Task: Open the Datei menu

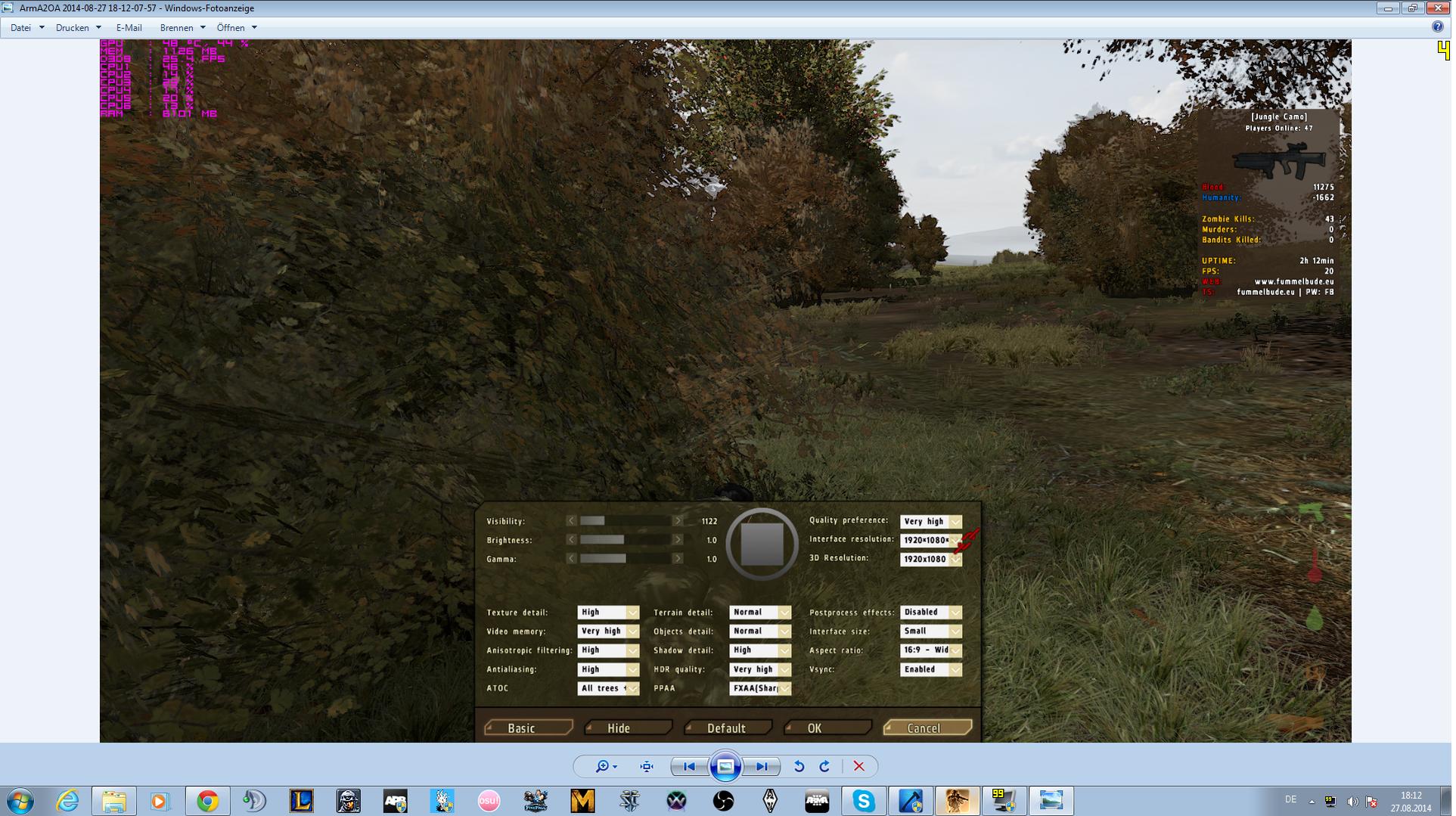Action: click(x=27, y=27)
